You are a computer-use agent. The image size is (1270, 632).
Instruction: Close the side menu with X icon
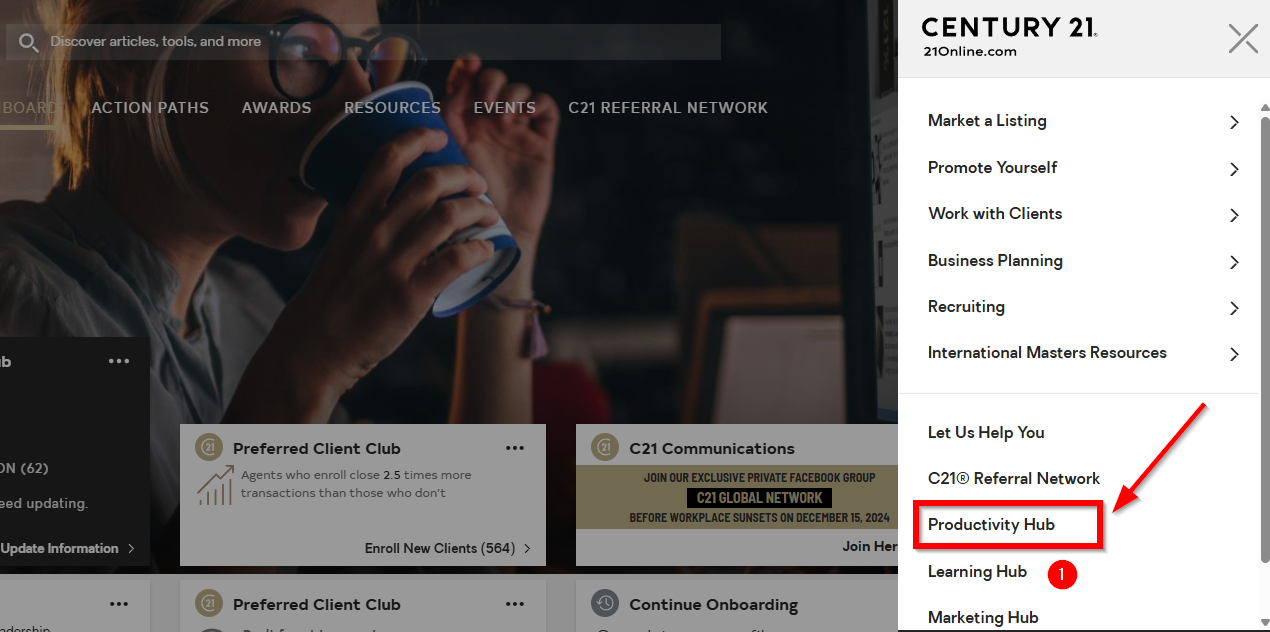coord(1243,39)
